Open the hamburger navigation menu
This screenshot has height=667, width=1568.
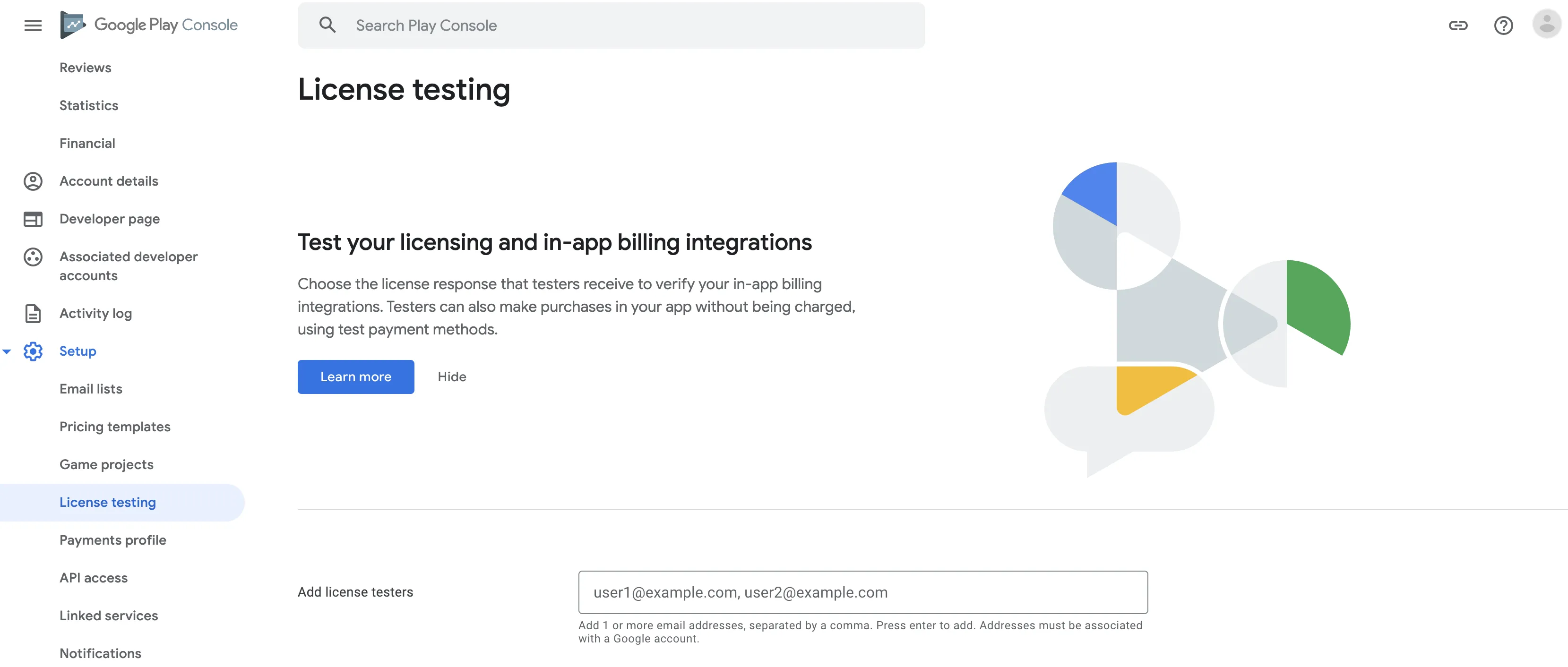[x=33, y=25]
